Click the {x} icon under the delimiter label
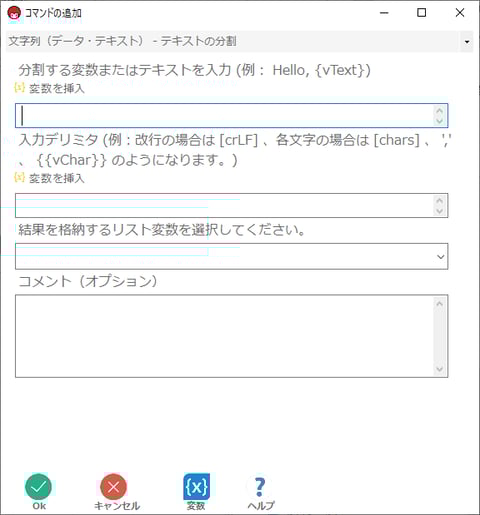Image resolution: width=480 pixels, height=515 pixels. click(20, 177)
